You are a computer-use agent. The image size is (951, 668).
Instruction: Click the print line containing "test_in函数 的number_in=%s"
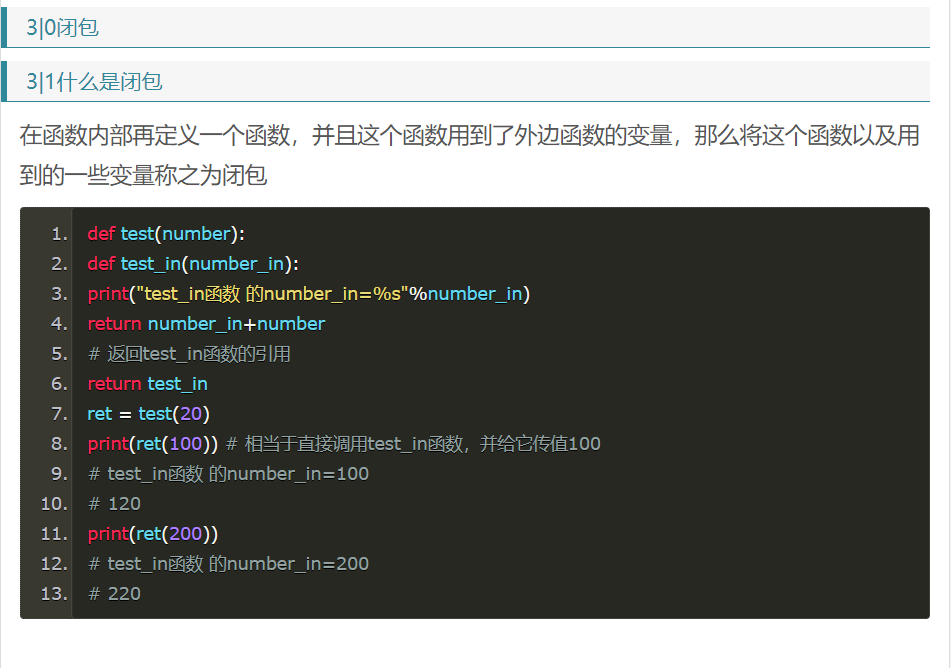click(309, 294)
